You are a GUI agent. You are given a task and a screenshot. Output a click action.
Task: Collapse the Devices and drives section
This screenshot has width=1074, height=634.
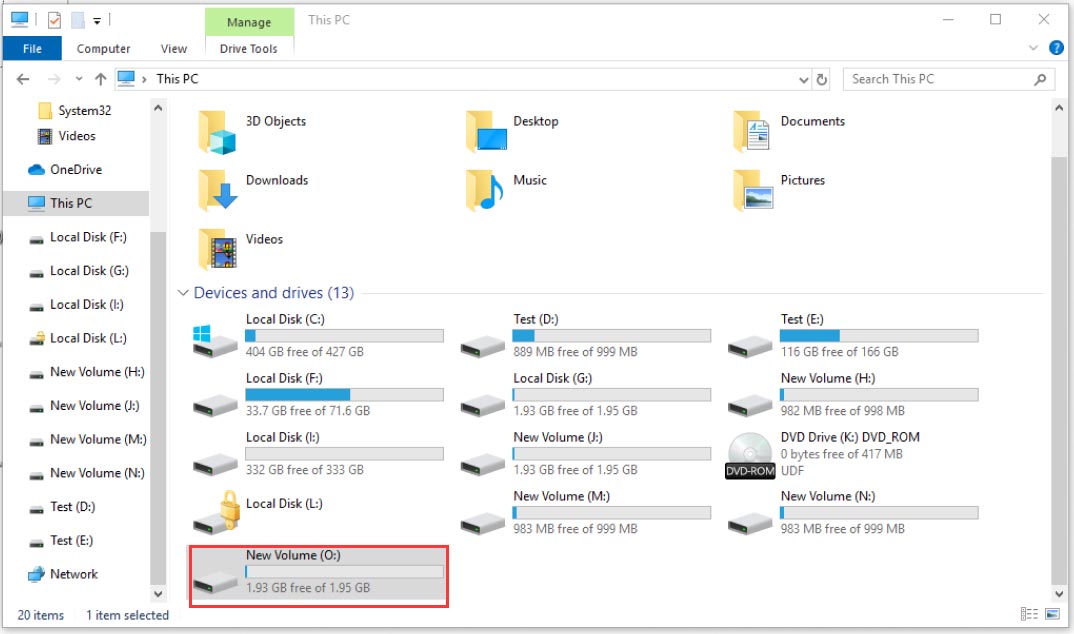pos(183,292)
